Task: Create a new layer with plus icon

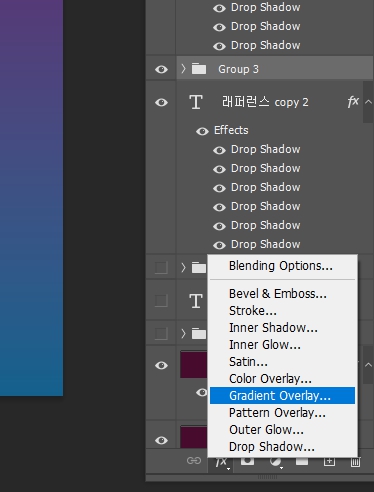Action: pos(329,461)
